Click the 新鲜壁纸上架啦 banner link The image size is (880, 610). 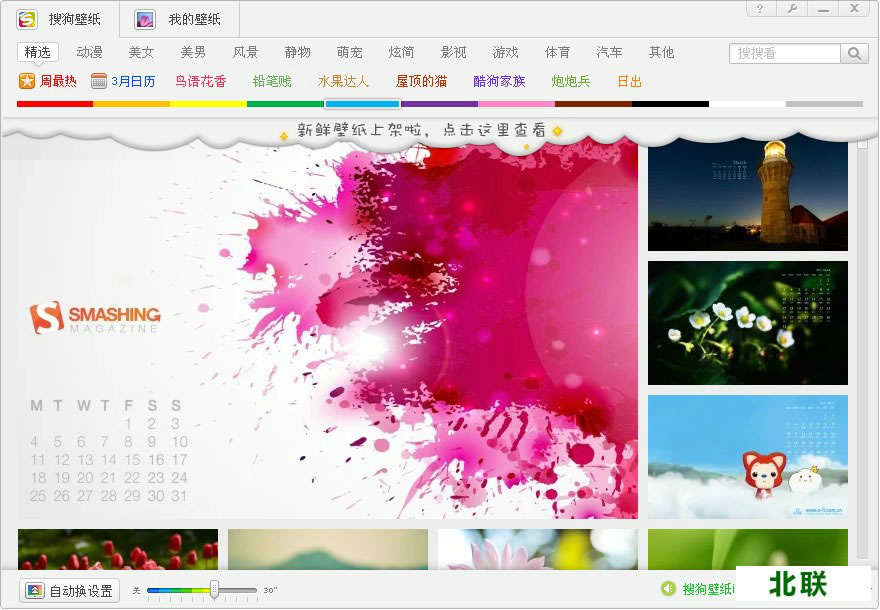(420, 129)
